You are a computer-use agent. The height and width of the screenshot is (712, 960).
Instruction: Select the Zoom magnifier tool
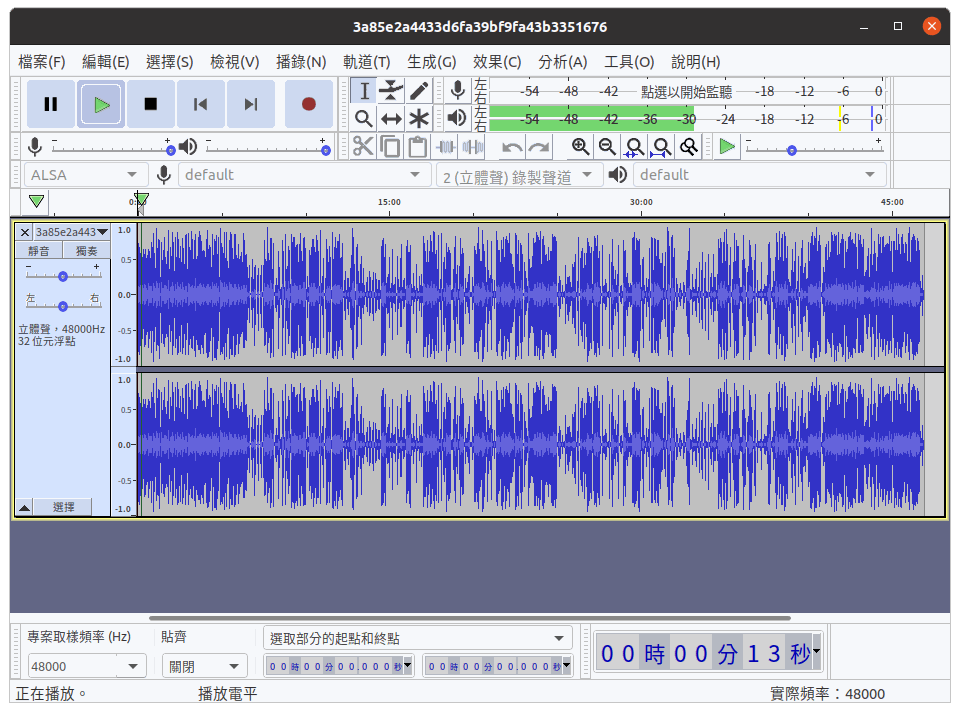[x=364, y=118]
